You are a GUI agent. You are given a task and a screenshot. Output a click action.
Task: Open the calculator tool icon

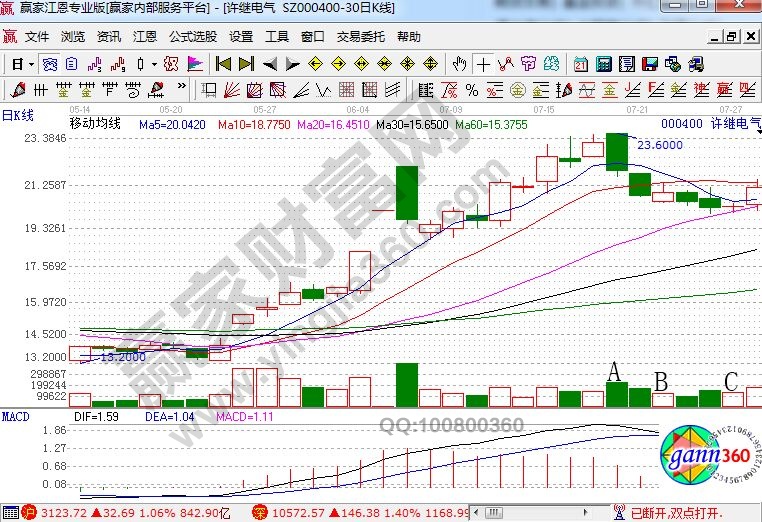coord(604,64)
